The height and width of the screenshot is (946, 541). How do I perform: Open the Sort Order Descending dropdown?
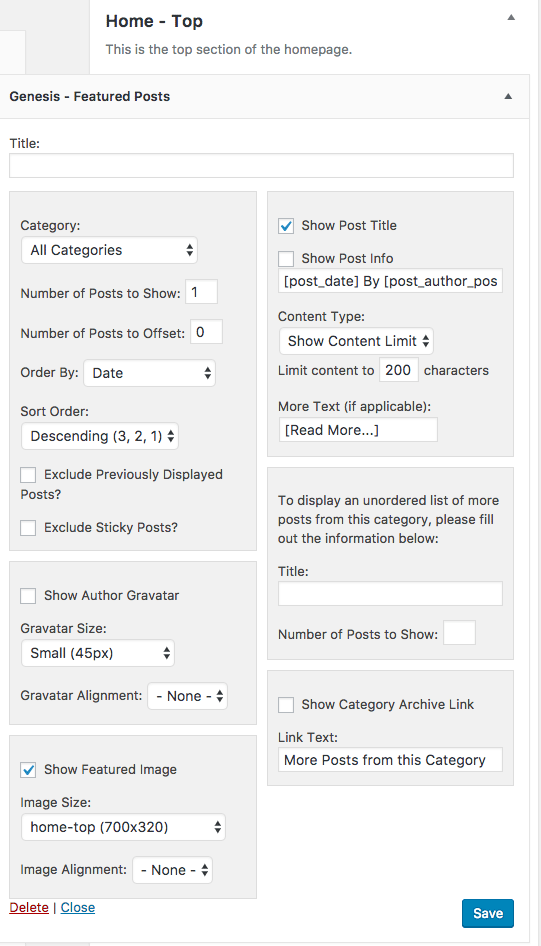(100, 436)
